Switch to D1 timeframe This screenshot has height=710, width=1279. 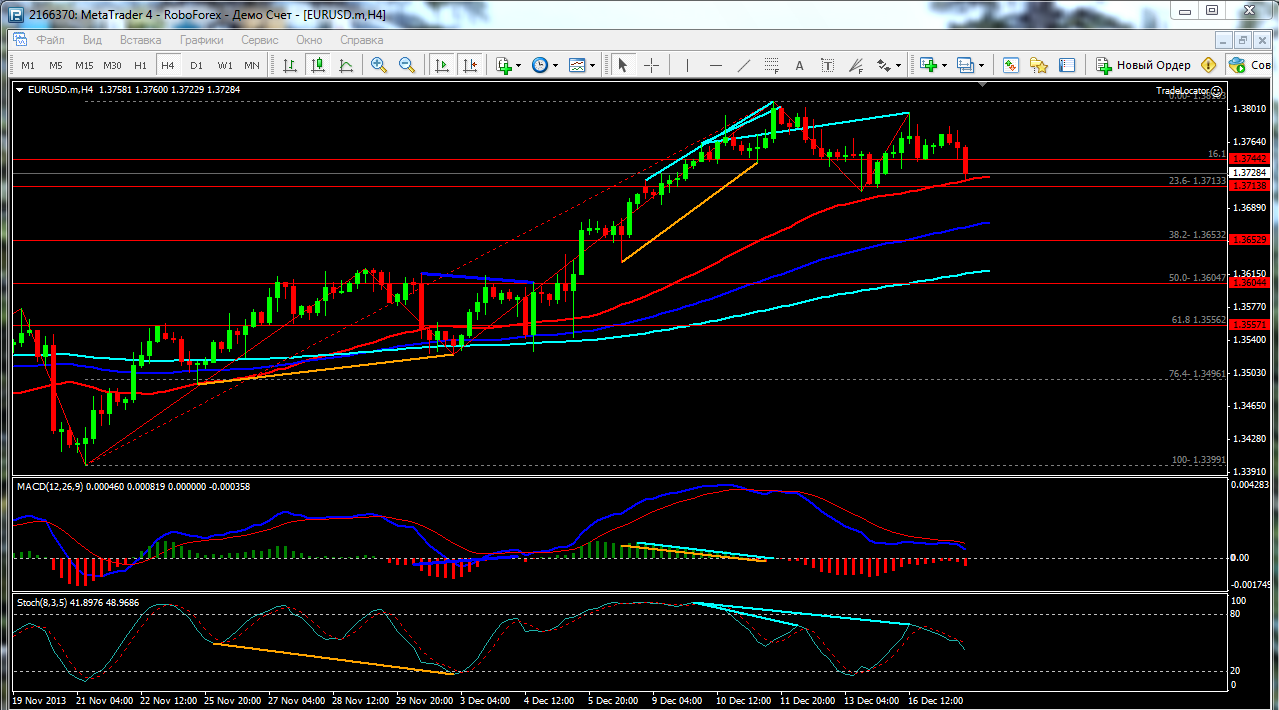196,65
